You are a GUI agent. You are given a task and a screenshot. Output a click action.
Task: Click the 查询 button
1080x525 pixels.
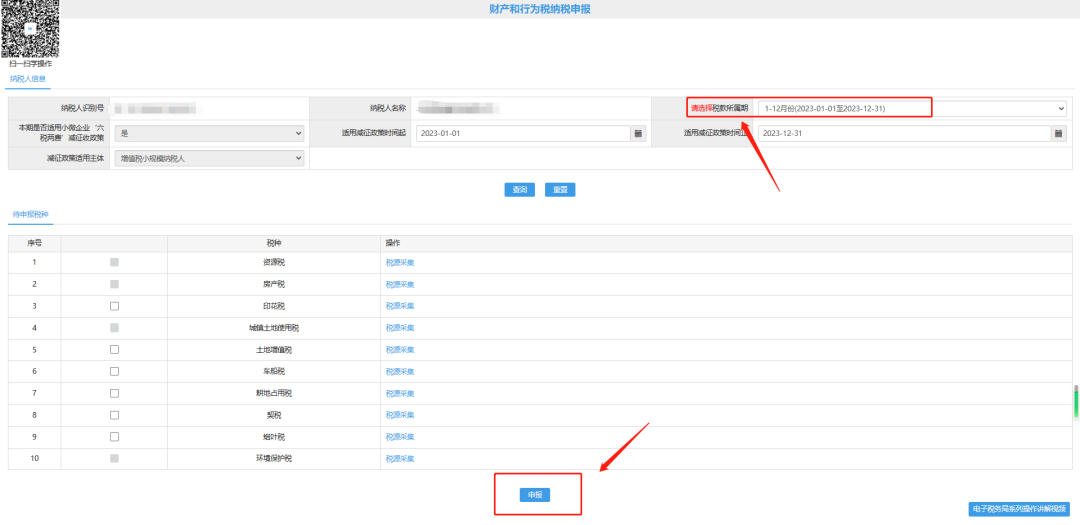519,190
